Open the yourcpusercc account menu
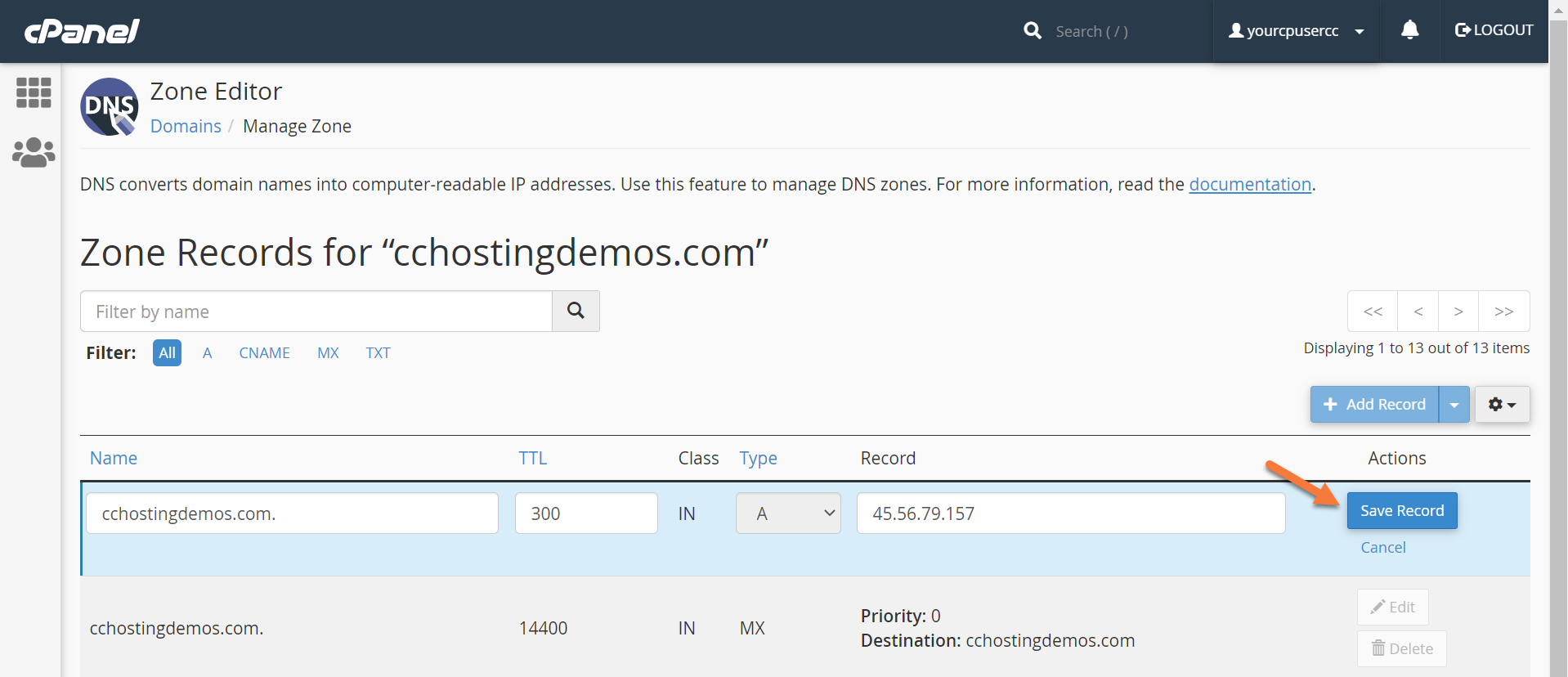This screenshot has width=1568, height=677. [1296, 31]
